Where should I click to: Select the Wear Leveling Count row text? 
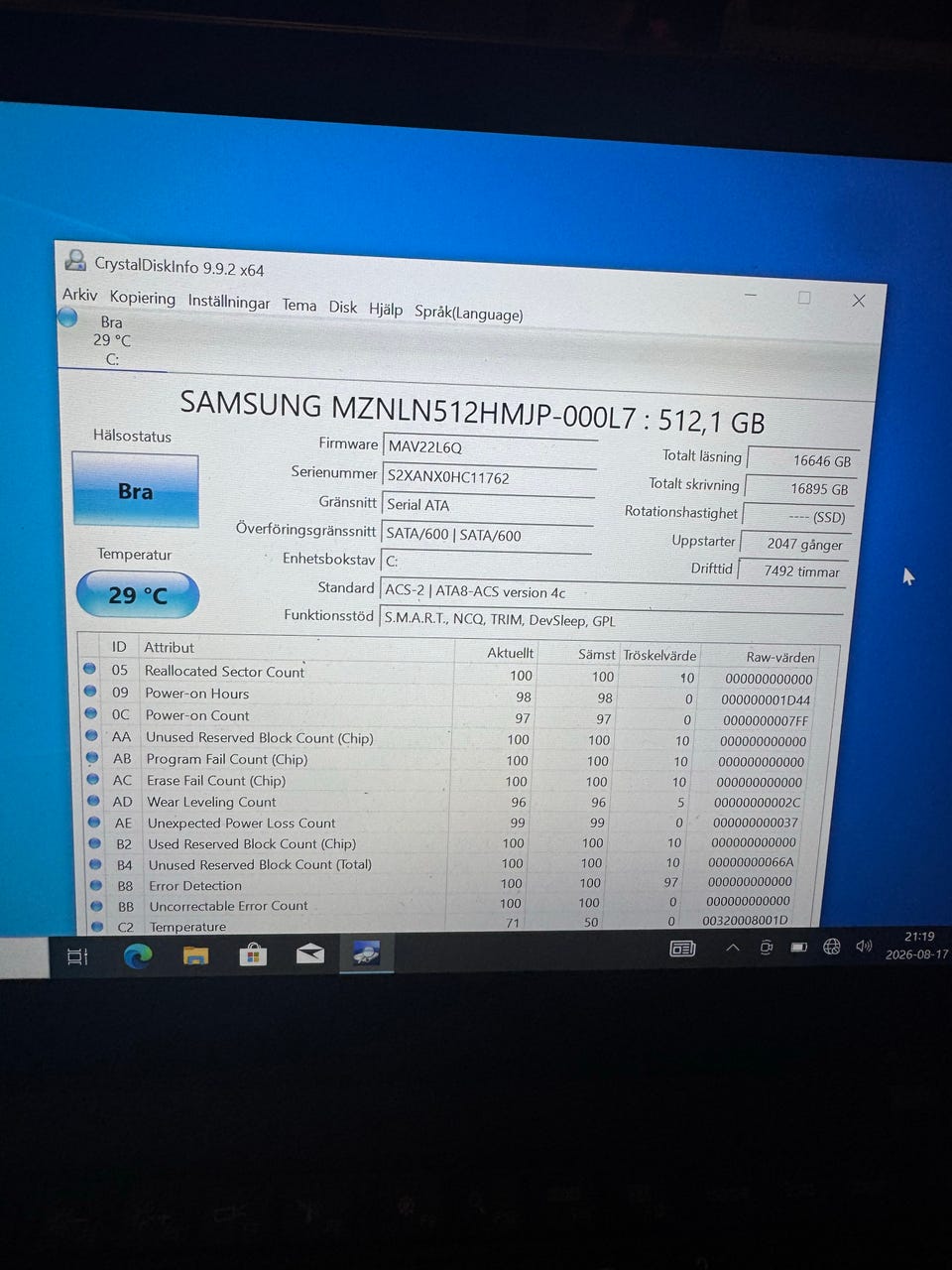[211, 802]
